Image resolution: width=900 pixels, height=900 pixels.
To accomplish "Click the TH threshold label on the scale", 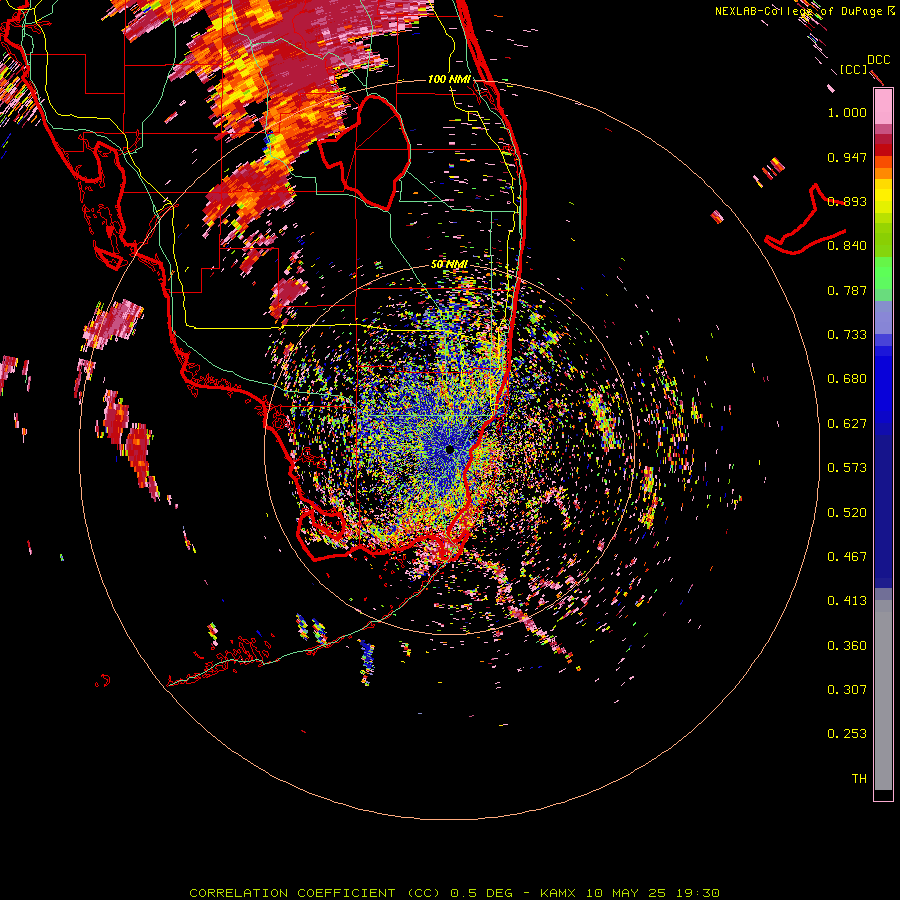I will point(859,779).
